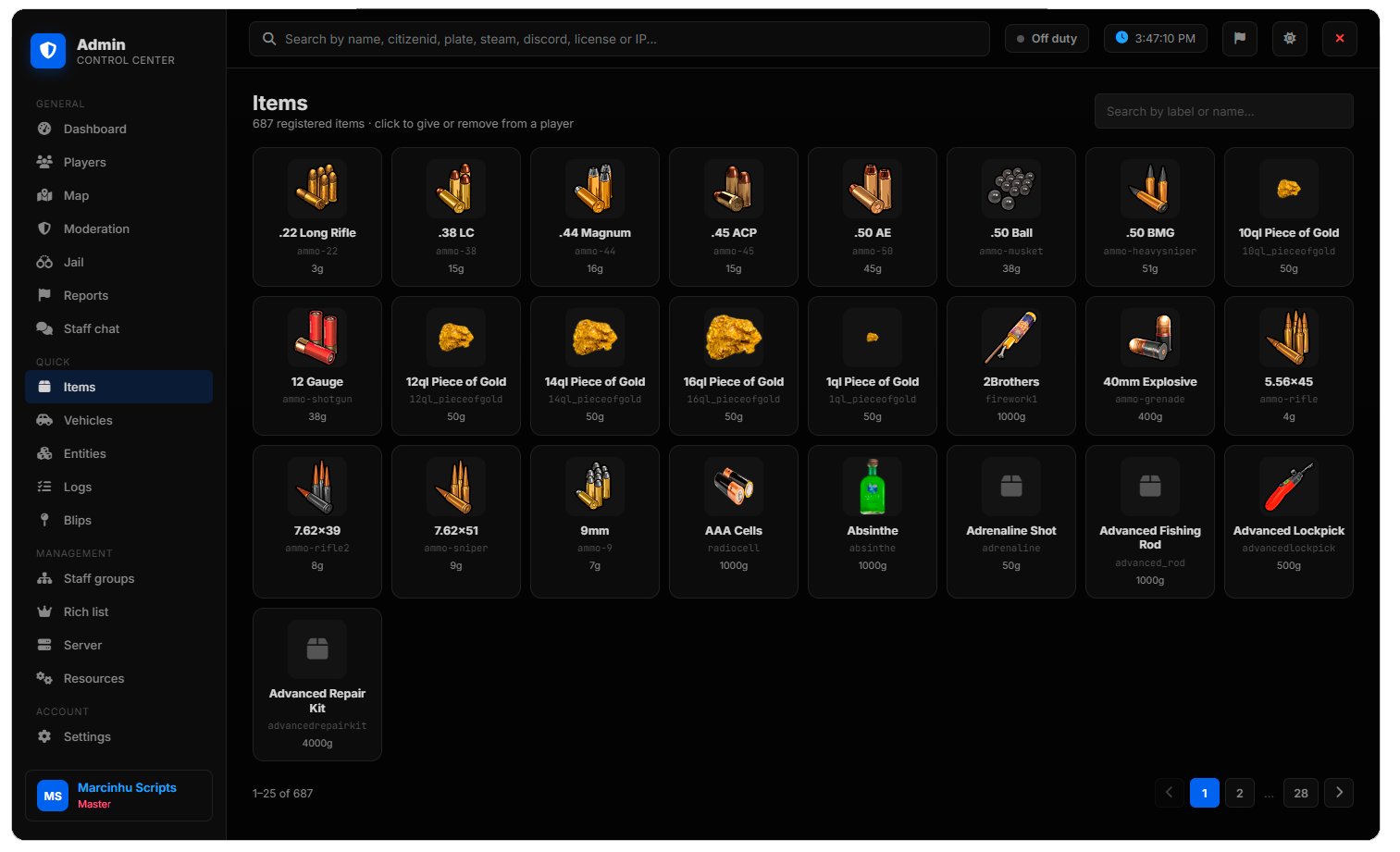1400x852 pixels.
Task: Click the .44 Magnum ammo icon
Action: pos(595,188)
